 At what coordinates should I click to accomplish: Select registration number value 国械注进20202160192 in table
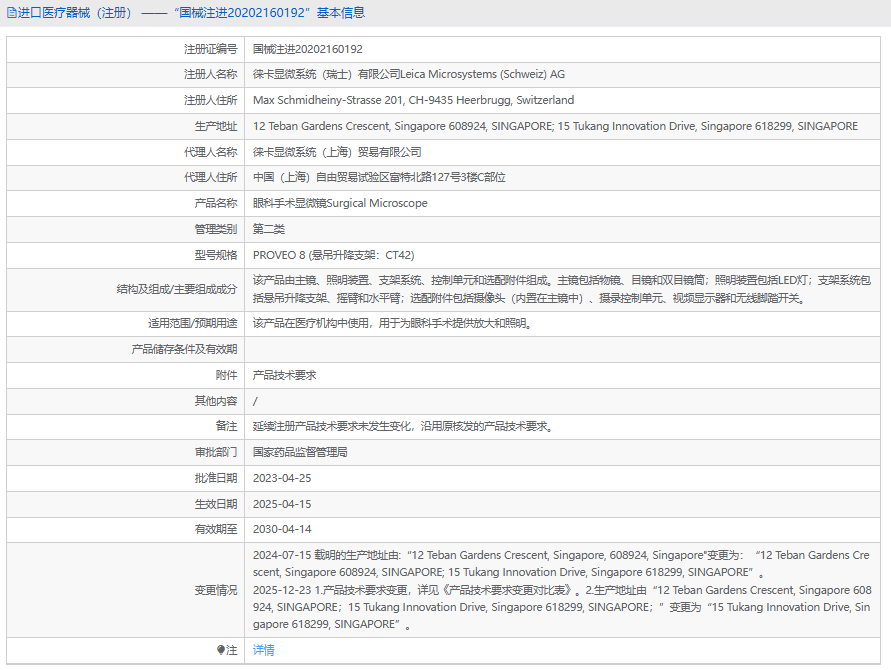pyautogui.click(x=307, y=49)
